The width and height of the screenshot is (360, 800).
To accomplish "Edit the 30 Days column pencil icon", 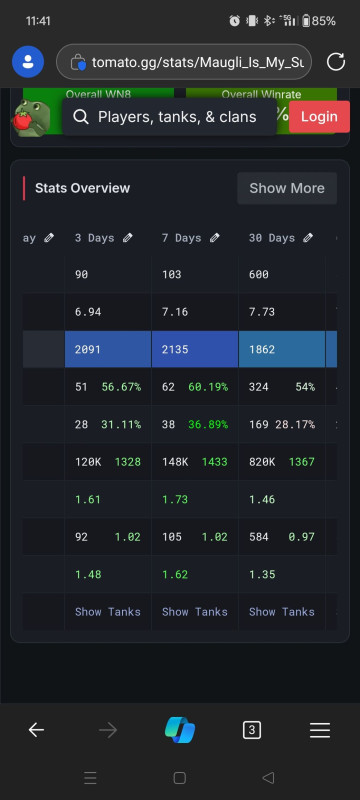I will (307, 238).
